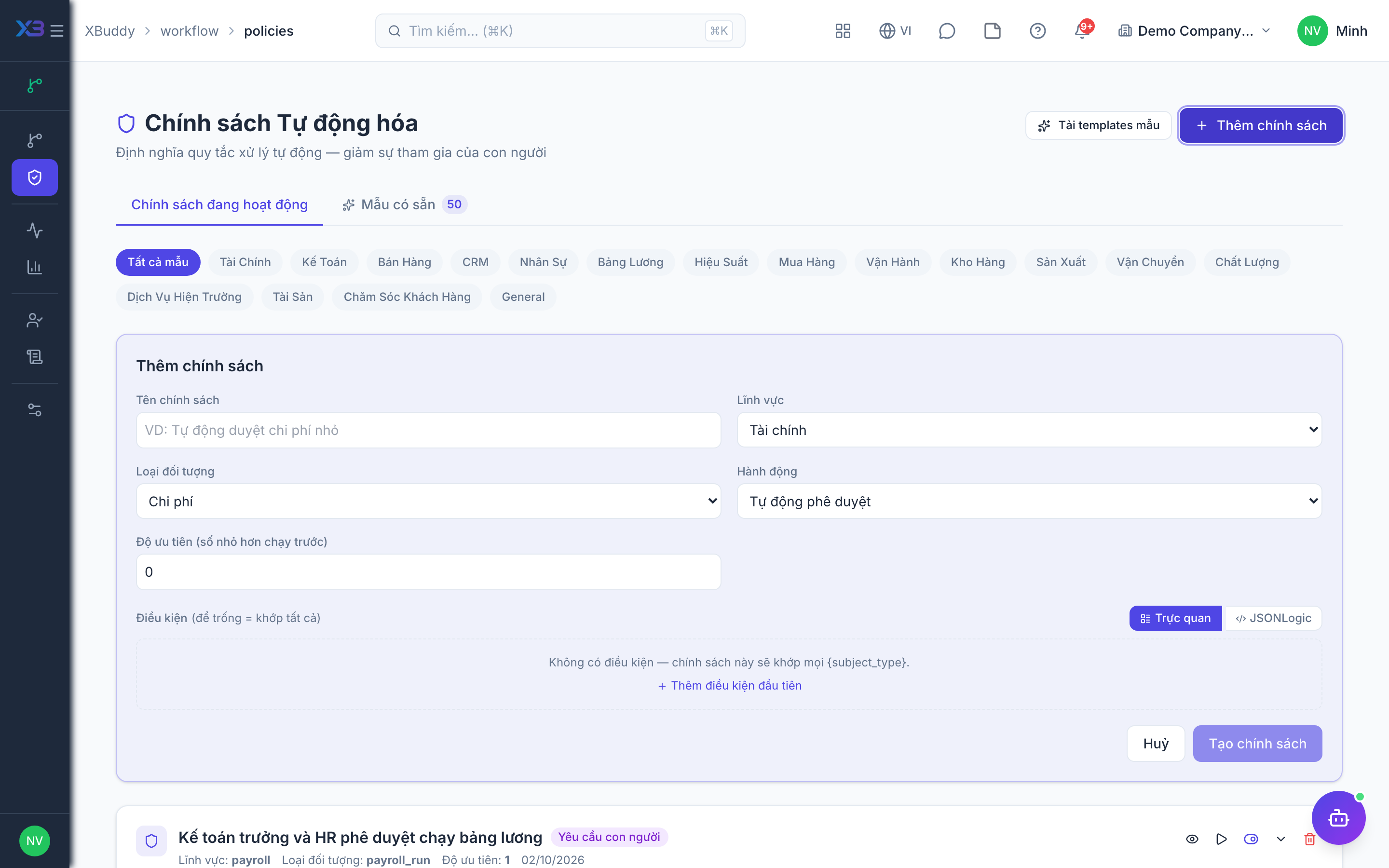Delete the payroll policy with trash icon
1389x868 pixels.
point(1309,839)
